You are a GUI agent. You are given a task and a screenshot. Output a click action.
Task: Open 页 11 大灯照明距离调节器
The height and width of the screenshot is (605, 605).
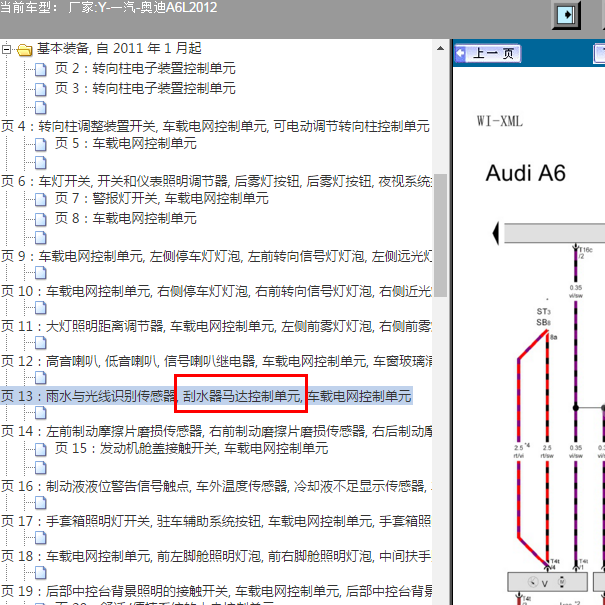click(x=216, y=326)
